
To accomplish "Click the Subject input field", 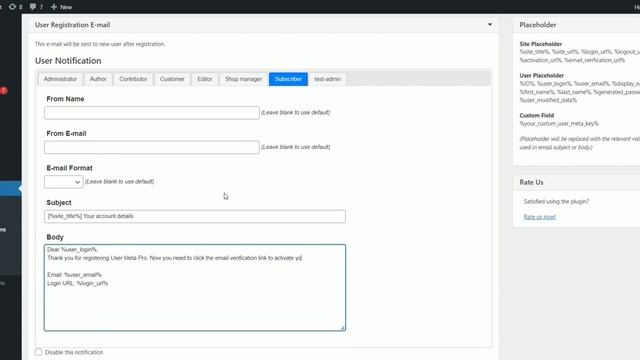I will pos(195,216).
